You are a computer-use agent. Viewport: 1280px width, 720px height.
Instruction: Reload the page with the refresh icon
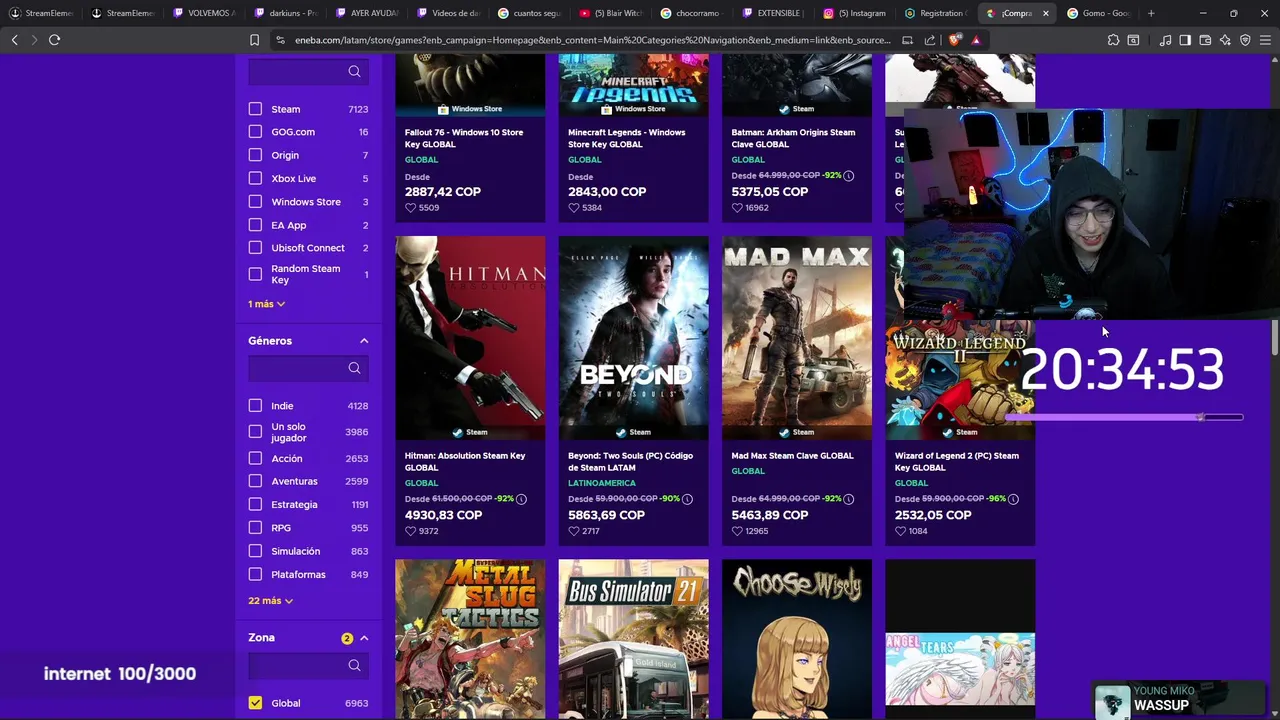(x=54, y=40)
